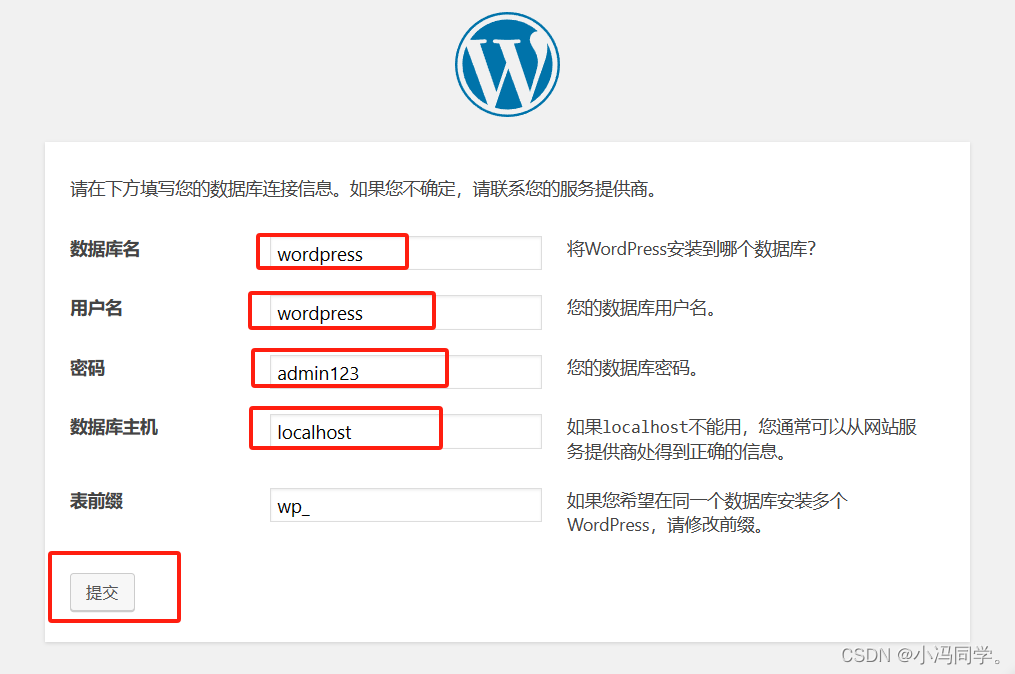Click the 数据库名 label

coord(105,249)
